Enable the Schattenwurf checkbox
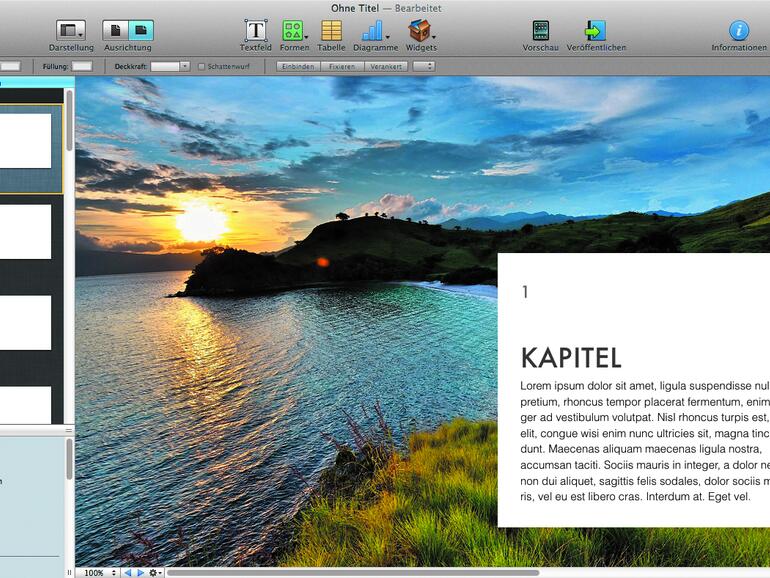The image size is (770, 578). [x=201, y=66]
